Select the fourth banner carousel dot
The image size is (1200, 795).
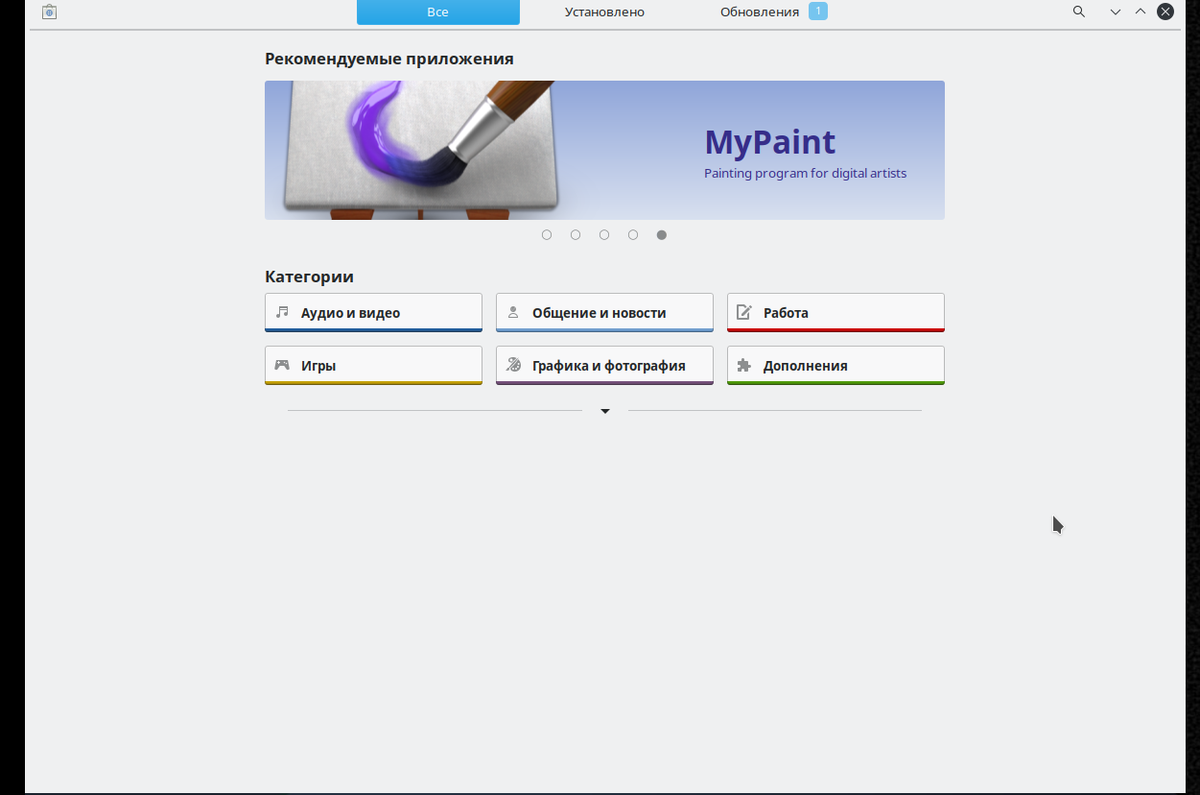(633, 235)
